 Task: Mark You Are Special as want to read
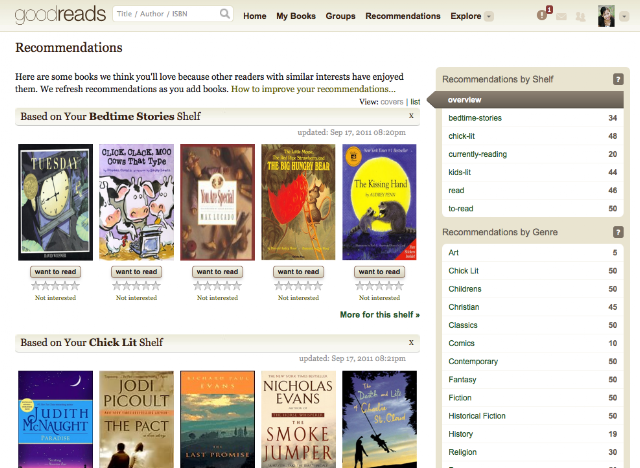click(217, 272)
